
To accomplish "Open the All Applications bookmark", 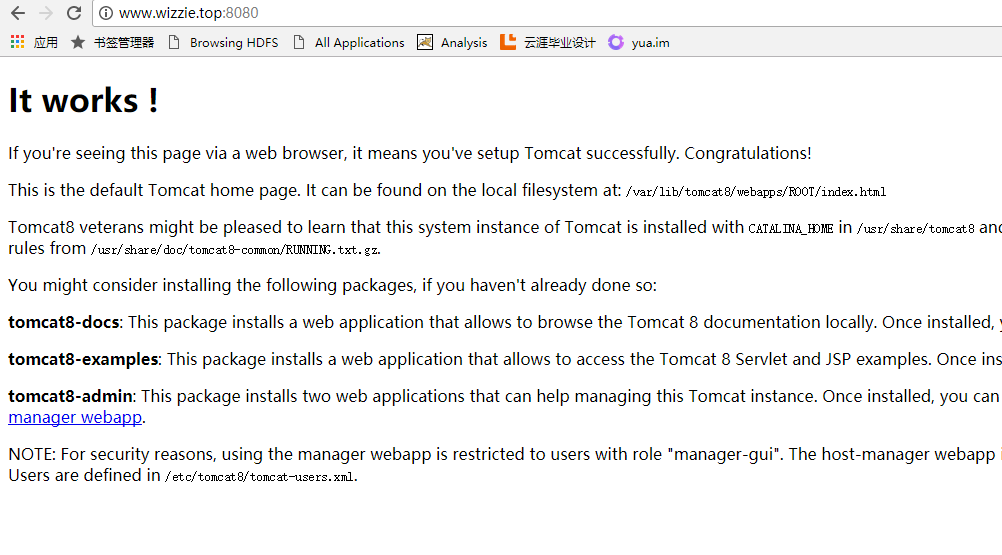I will click(x=348, y=42).
